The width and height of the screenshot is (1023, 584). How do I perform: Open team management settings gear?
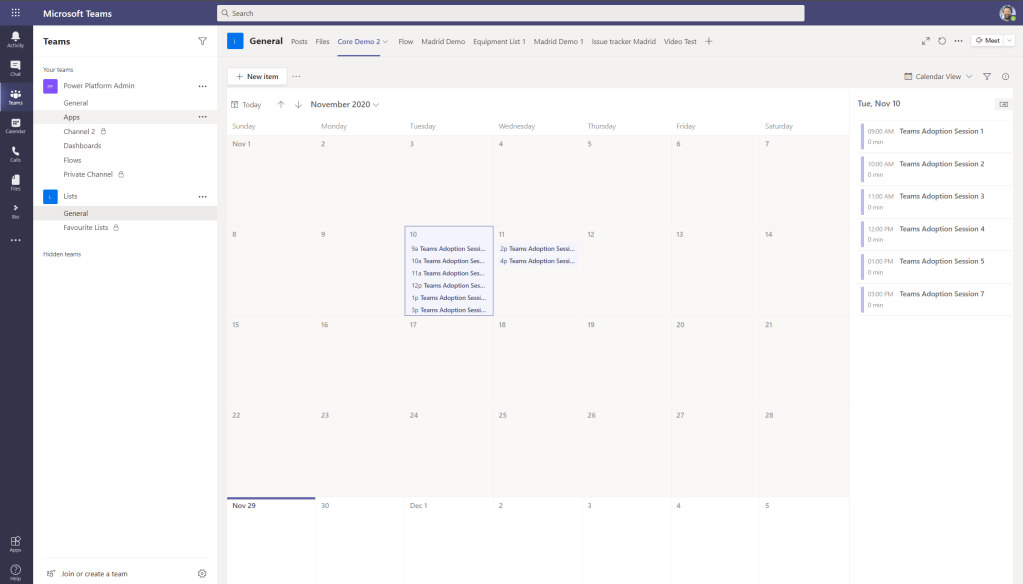[x=202, y=573]
